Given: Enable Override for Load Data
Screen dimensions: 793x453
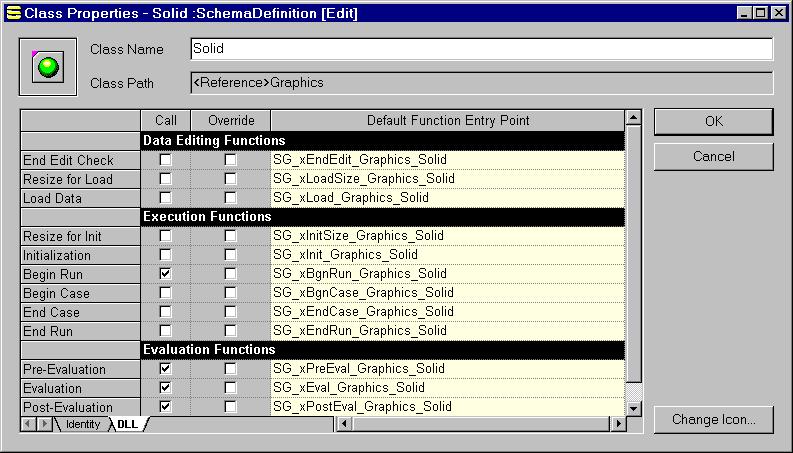Looking at the screenshot, I should (231, 198).
